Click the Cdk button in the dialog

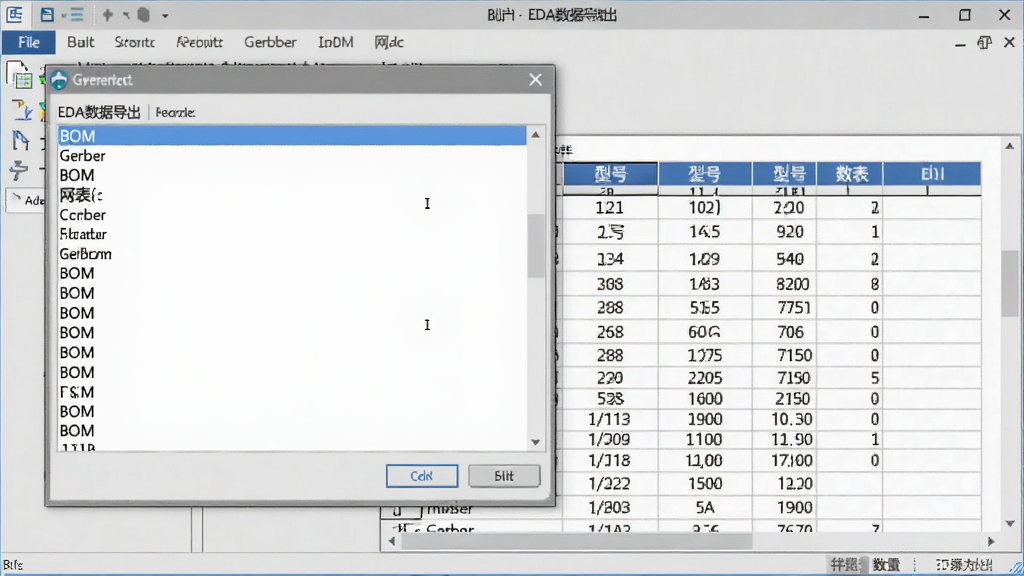[x=422, y=476]
